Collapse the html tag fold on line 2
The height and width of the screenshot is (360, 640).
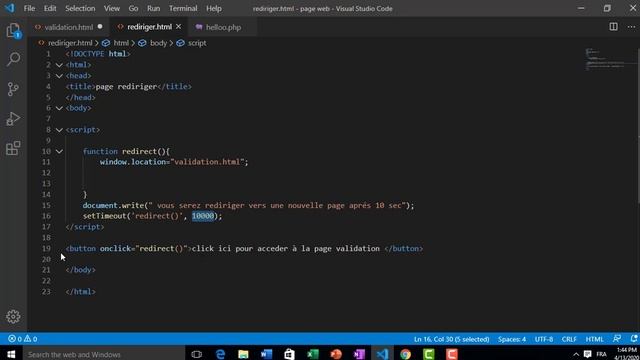(x=59, y=65)
